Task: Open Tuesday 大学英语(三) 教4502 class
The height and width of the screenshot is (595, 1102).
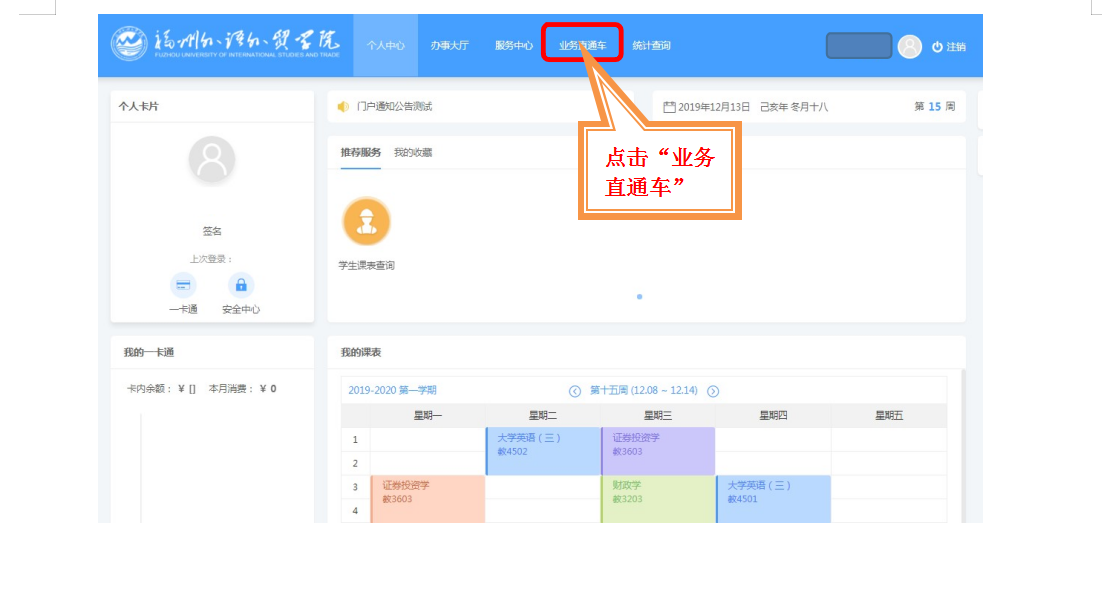Action: [543, 451]
